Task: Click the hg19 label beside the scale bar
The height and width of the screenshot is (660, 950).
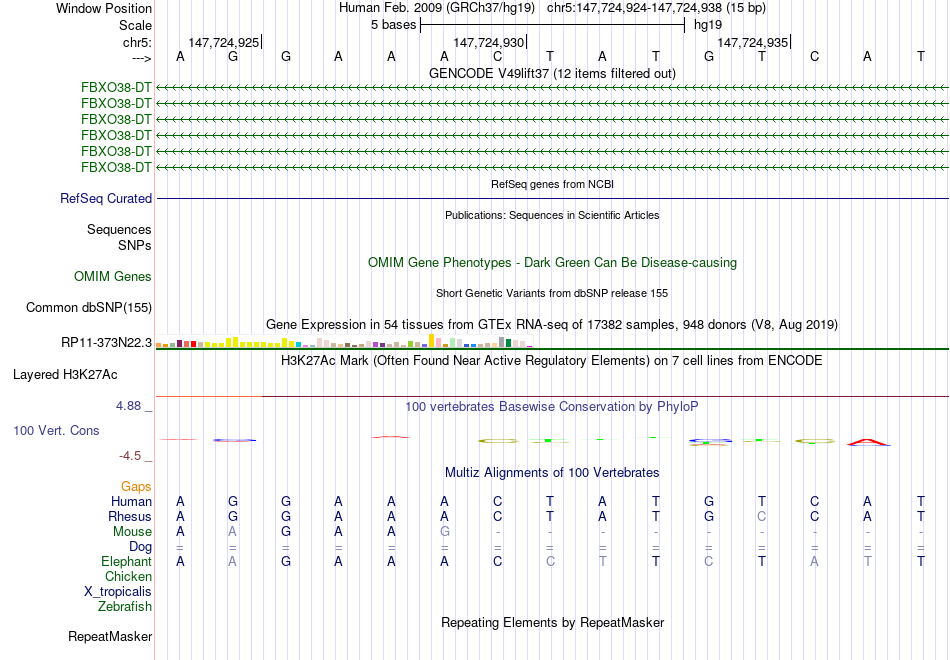Action: (708, 25)
